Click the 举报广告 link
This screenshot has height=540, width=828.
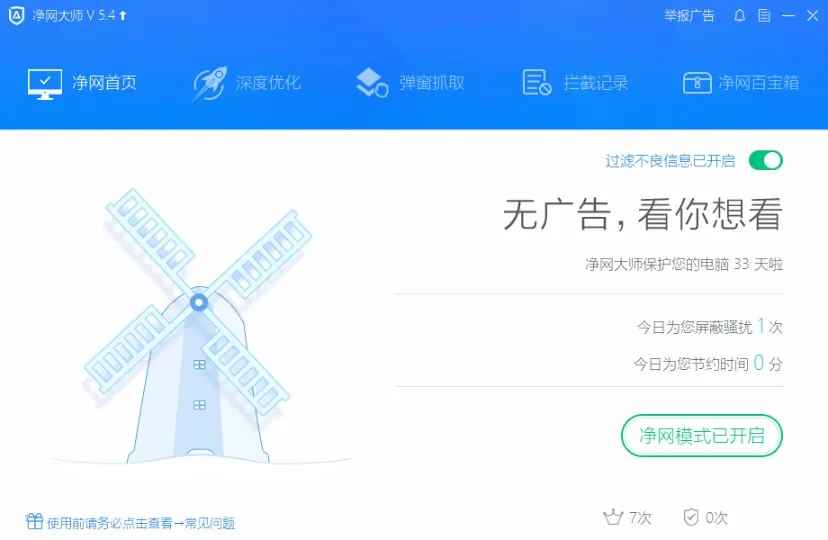[x=689, y=16]
